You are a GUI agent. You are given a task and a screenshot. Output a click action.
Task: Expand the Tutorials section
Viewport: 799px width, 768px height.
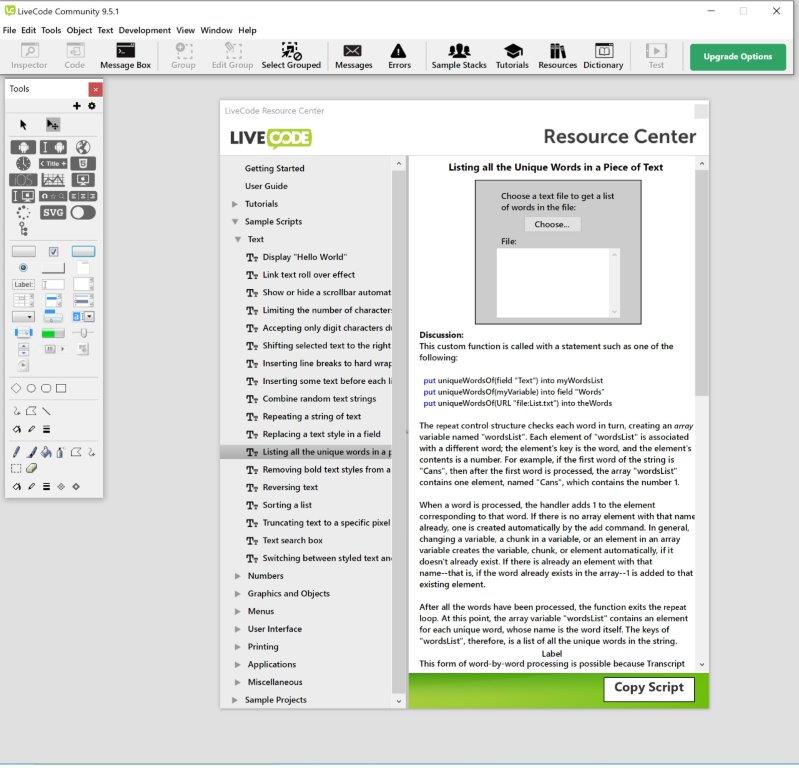[235, 204]
